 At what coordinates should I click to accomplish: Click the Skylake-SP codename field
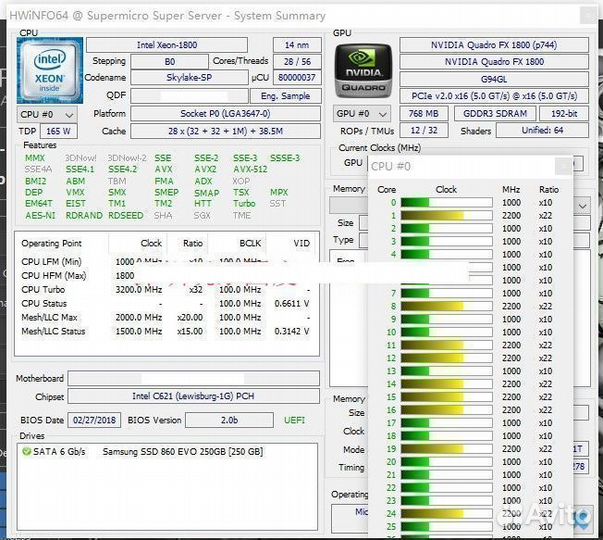point(189,78)
